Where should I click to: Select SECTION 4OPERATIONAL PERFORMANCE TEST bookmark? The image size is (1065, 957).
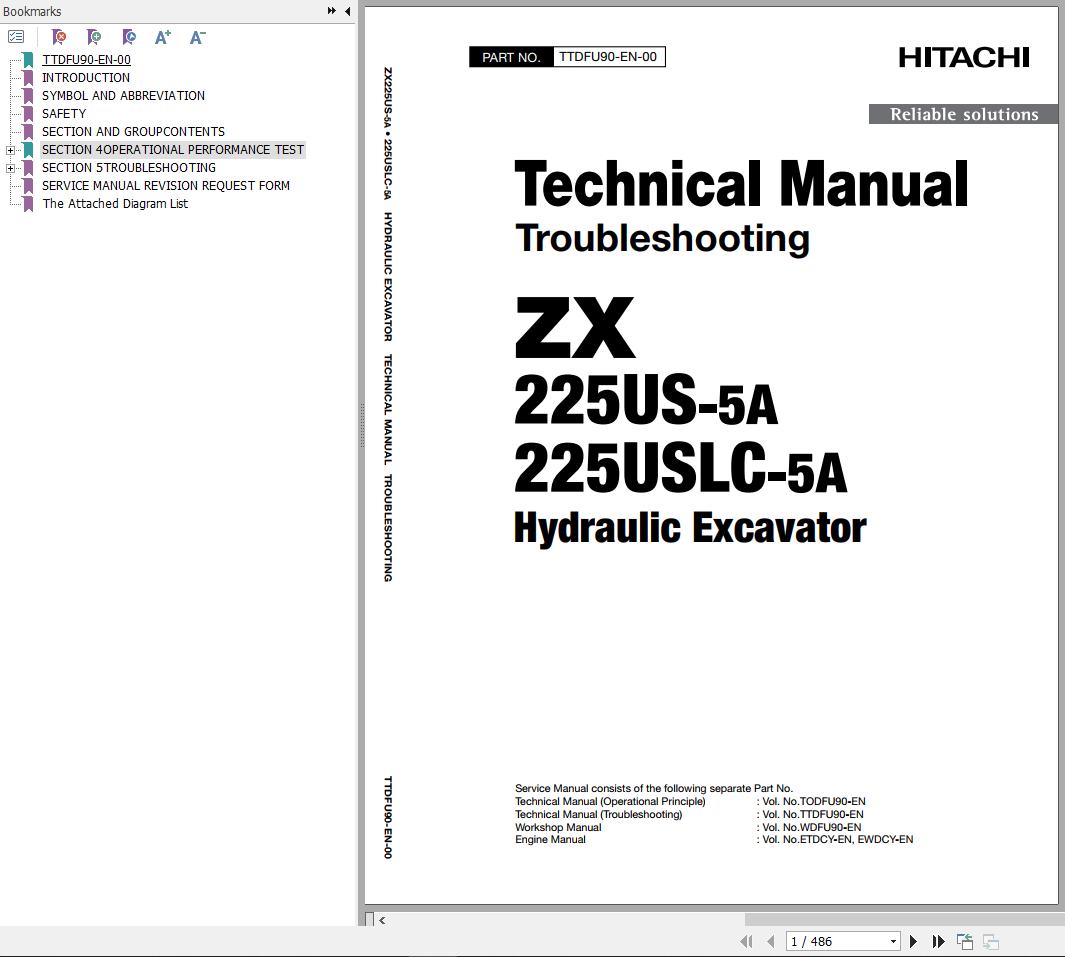click(173, 149)
